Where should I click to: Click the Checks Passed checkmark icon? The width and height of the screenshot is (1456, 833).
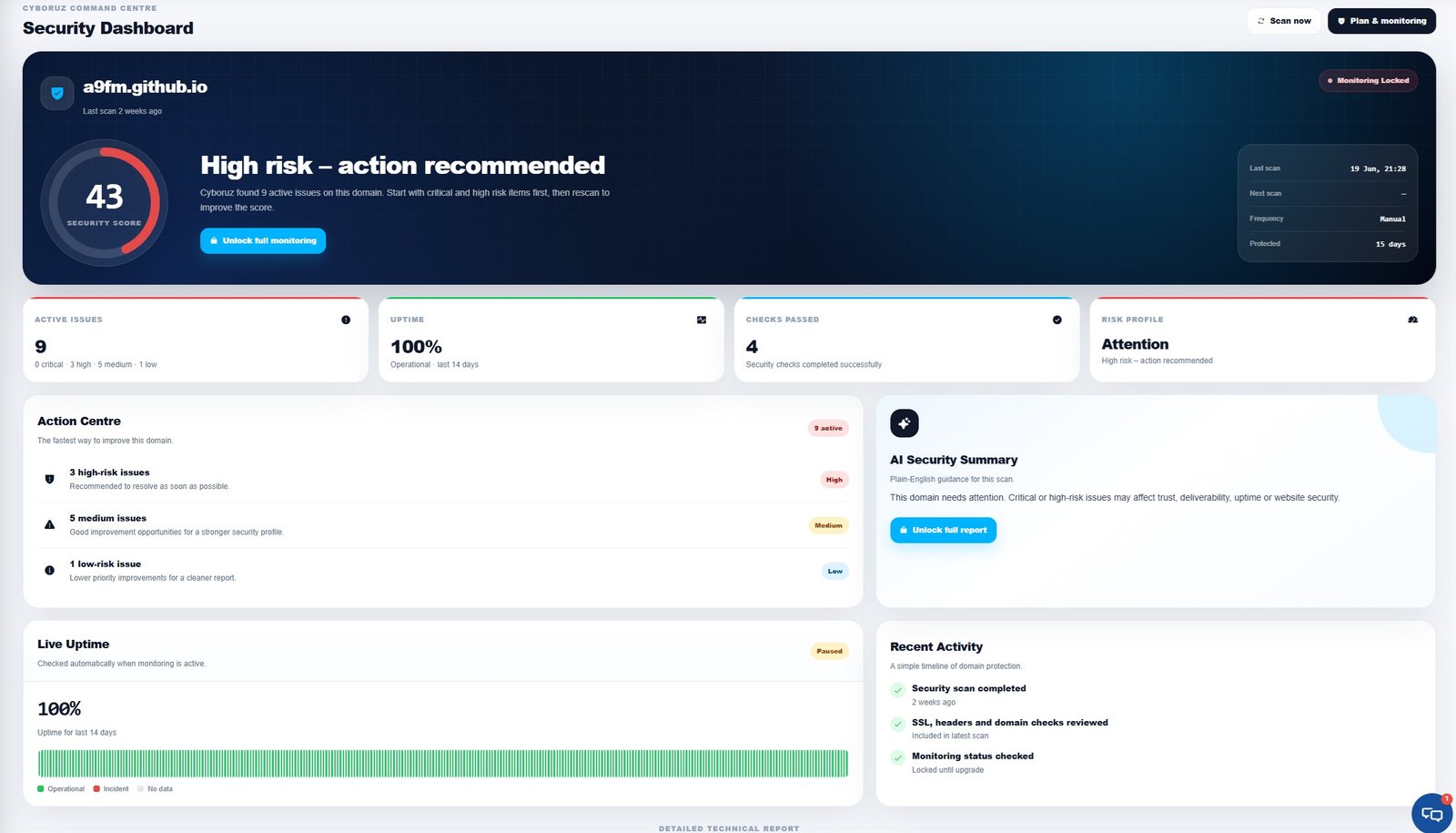1057,320
